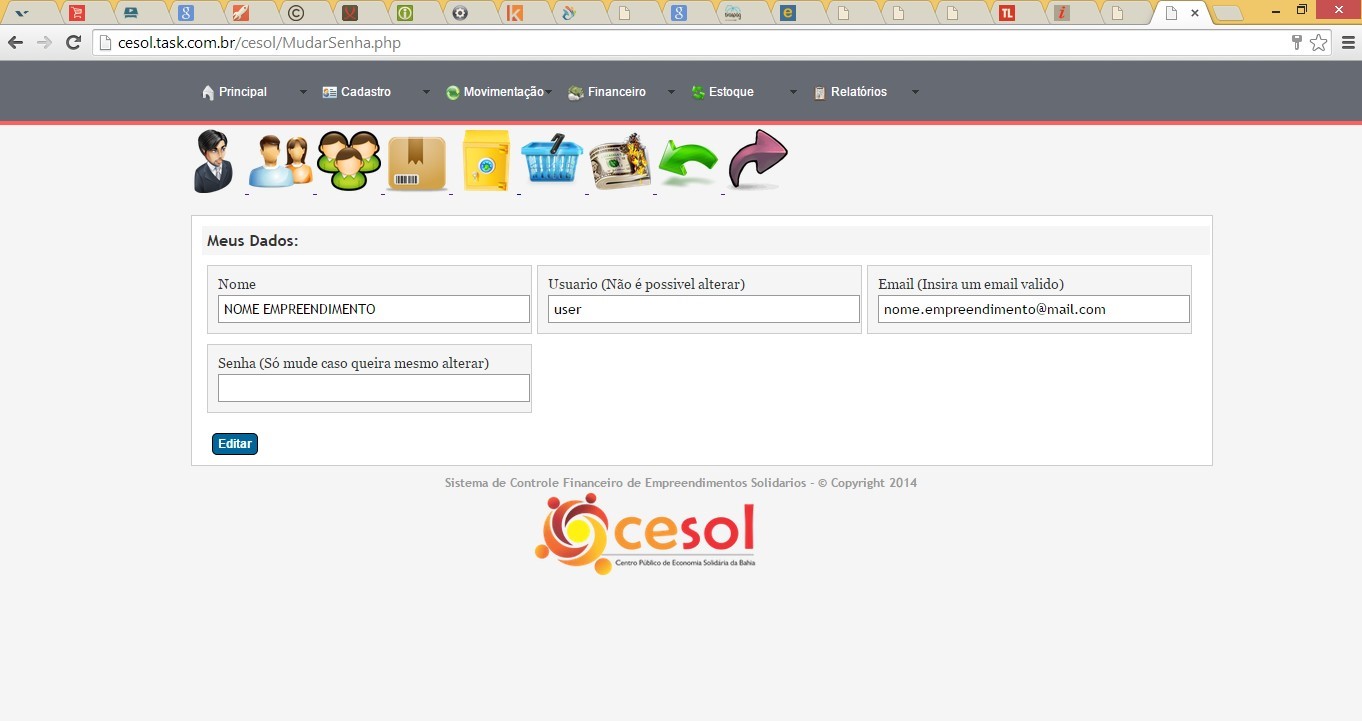
Task: Click the Nome text field
Action: [373, 309]
